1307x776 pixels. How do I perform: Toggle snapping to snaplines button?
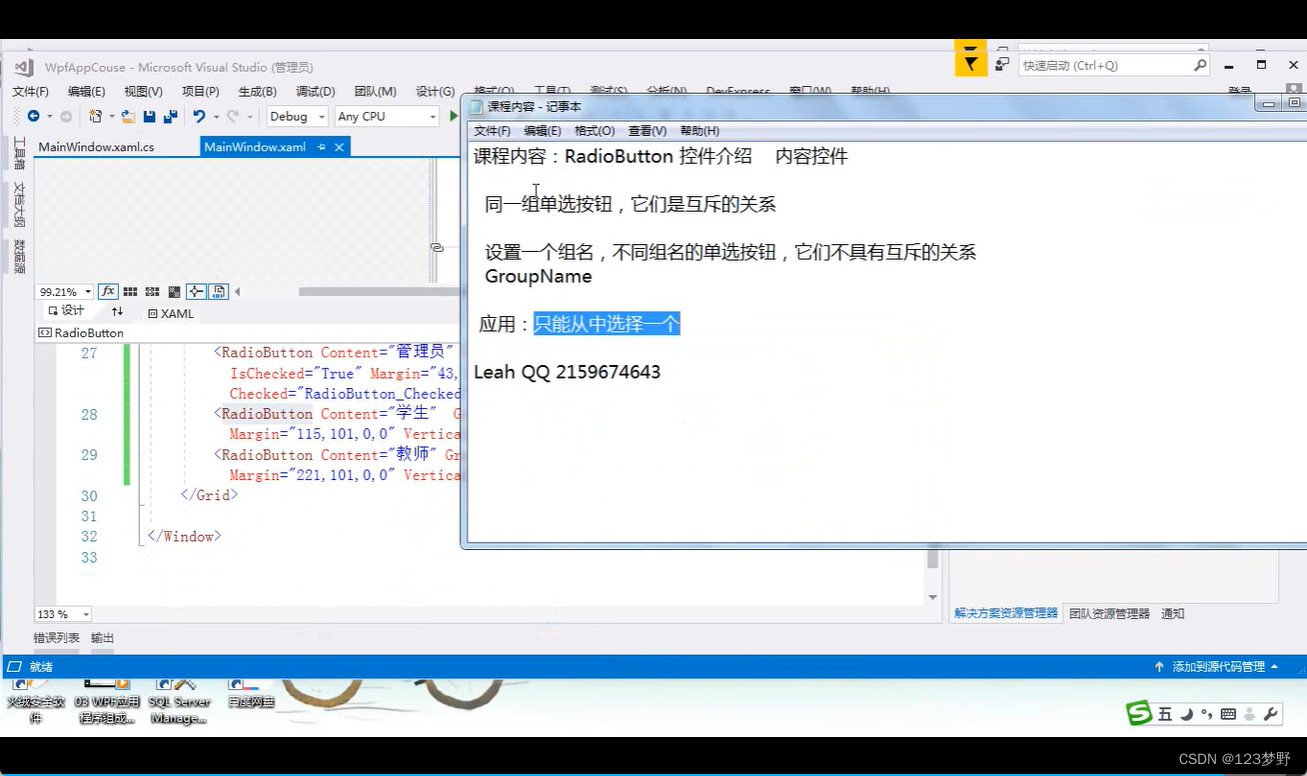coord(196,292)
